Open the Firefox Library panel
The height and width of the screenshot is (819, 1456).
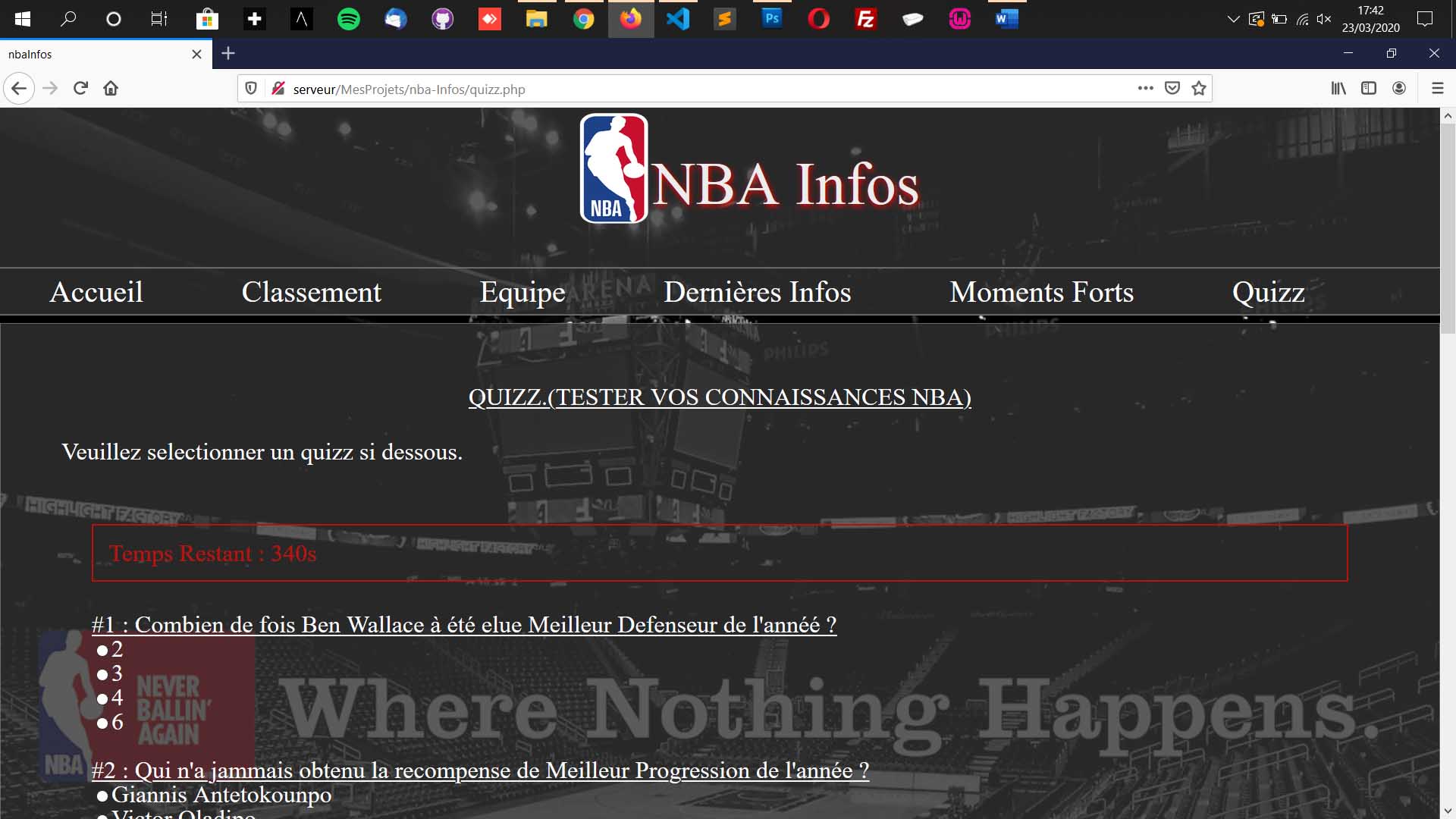tap(1338, 88)
